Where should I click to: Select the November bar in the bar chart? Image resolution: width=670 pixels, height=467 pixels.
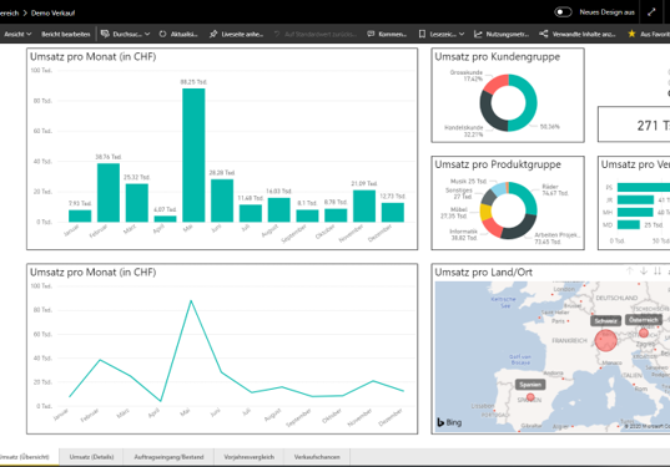[364, 206]
